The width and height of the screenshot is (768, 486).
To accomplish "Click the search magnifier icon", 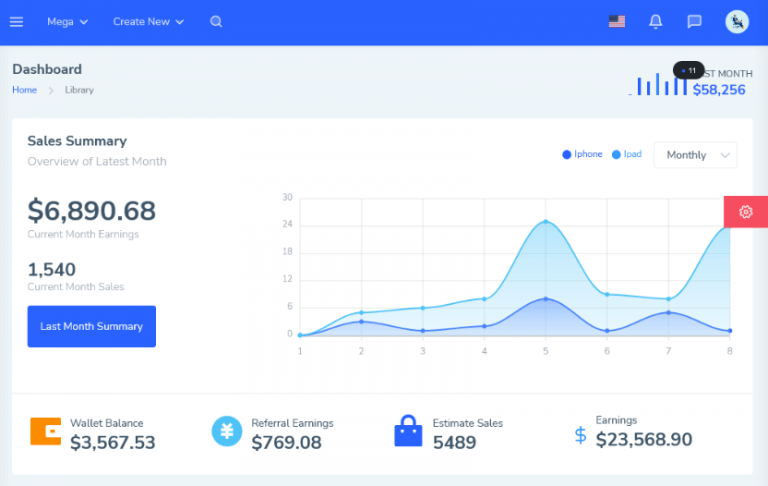I will (x=216, y=22).
